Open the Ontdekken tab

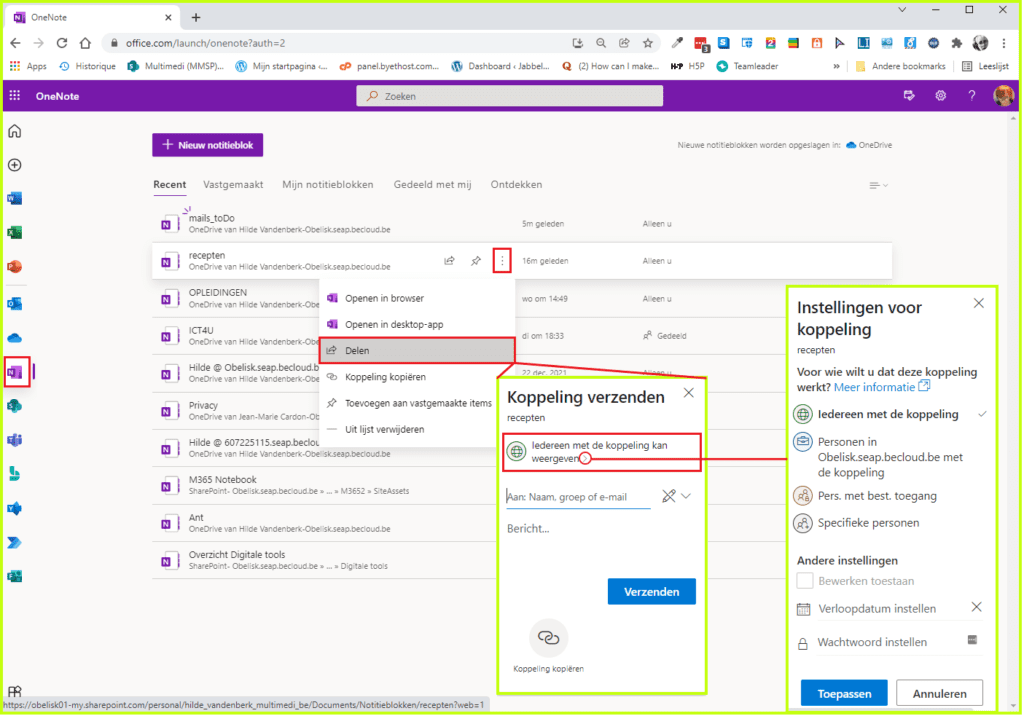pyautogui.click(x=517, y=184)
